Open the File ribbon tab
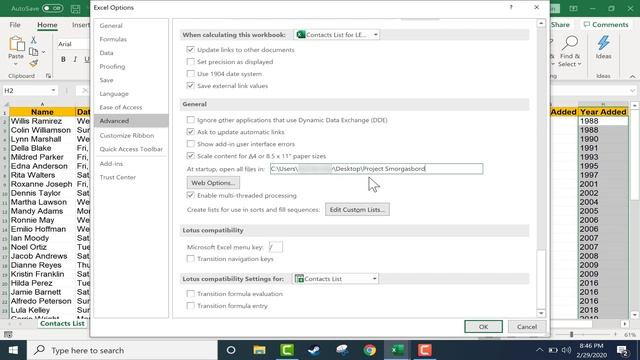The width and height of the screenshot is (640, 360). tap(15, 25)
